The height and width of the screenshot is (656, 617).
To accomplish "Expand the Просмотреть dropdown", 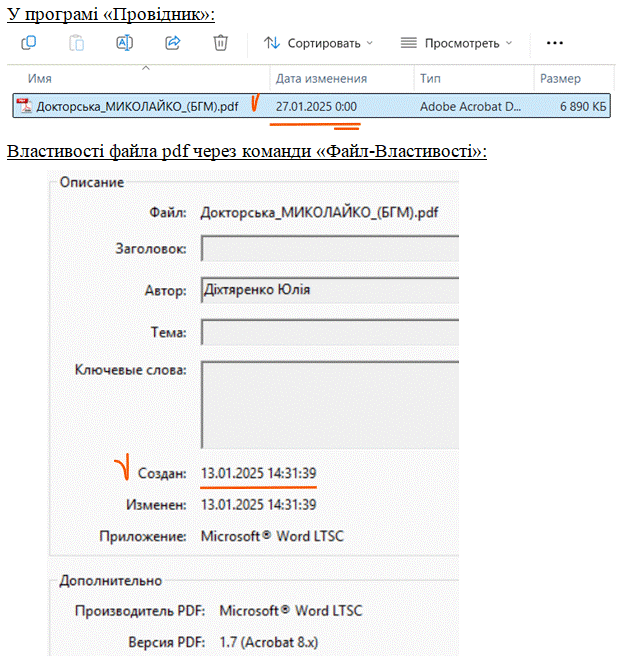I will (508, 43).
